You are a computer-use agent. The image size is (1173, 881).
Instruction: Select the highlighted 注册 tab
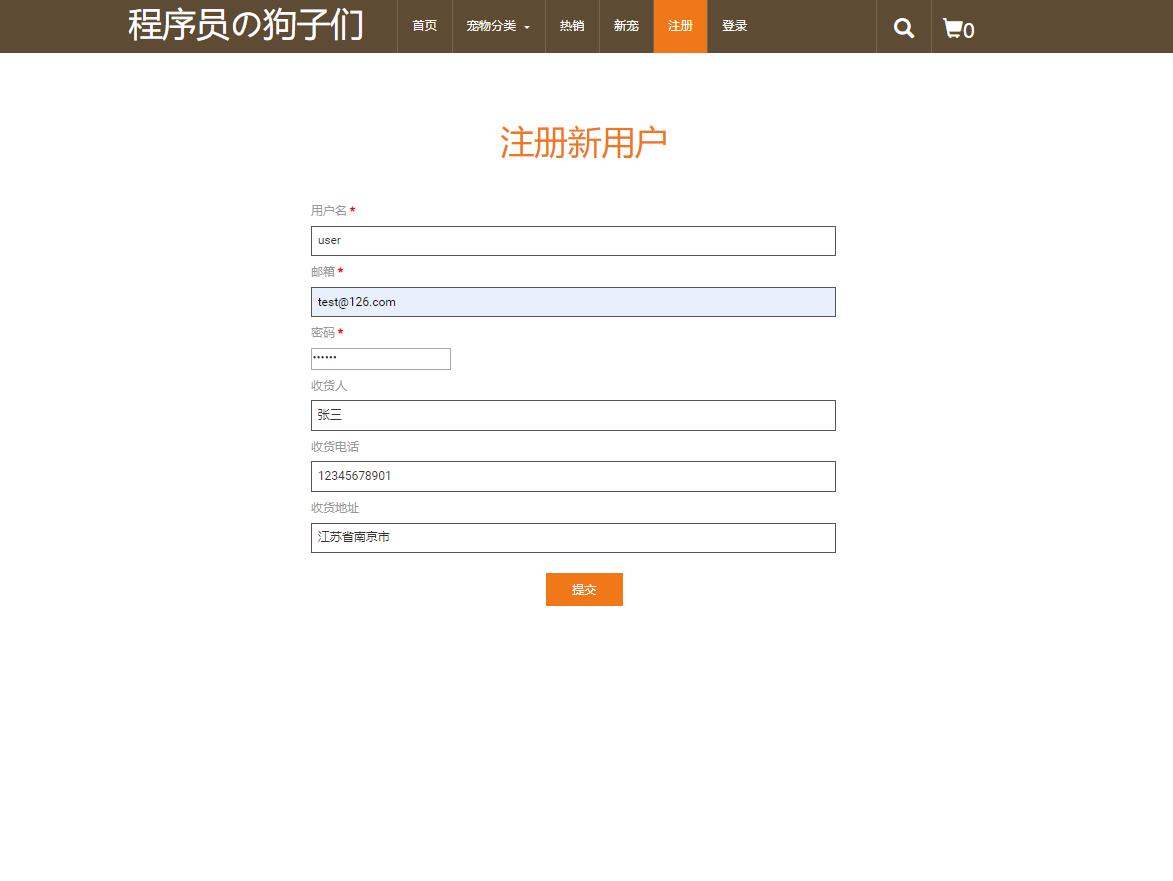[680, 26]
